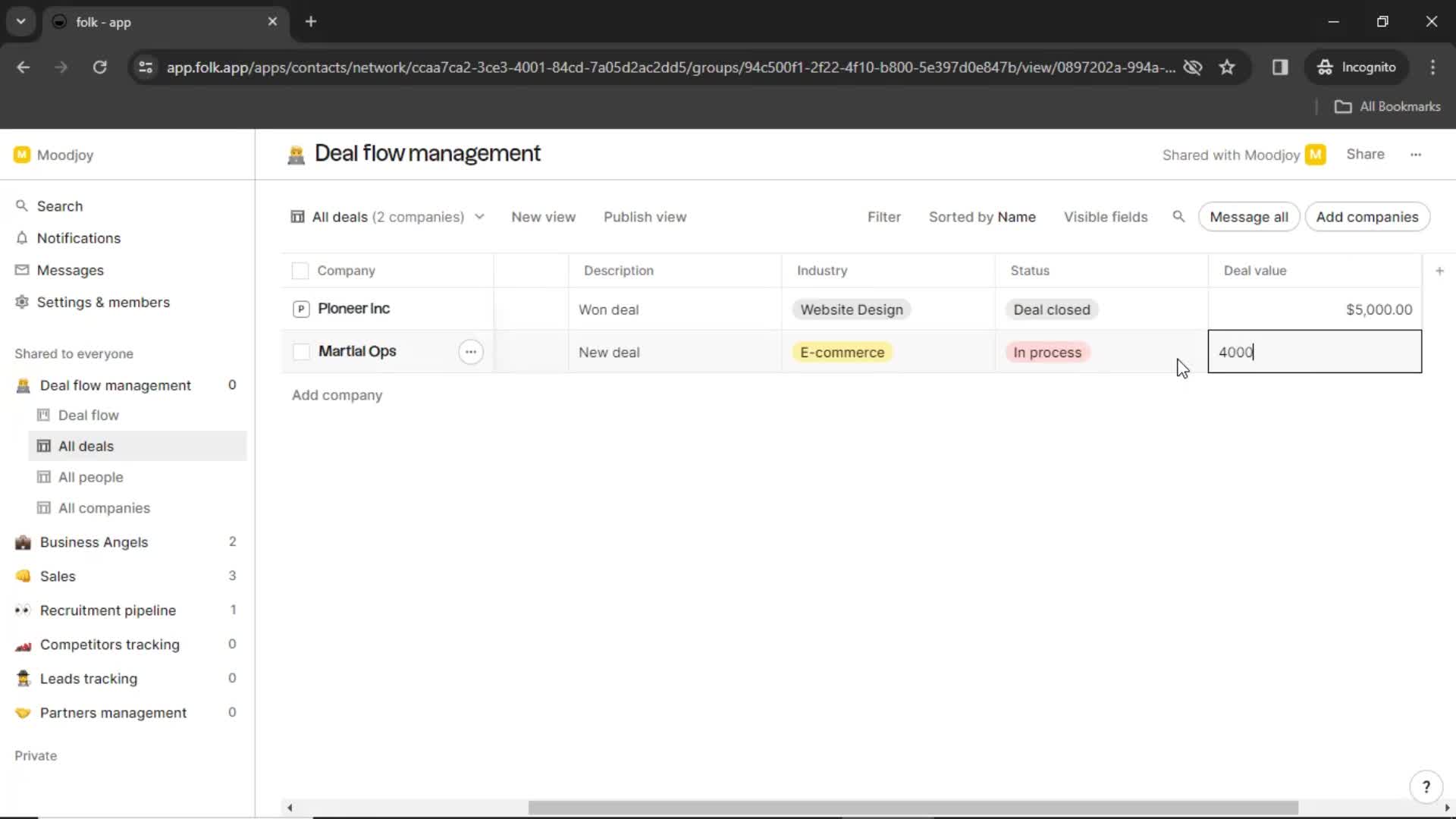Image resolution: width=1456 pixels, height=819 pixels.
Task: Expand the Visible fields dropdown
Action: [1106, 216]
